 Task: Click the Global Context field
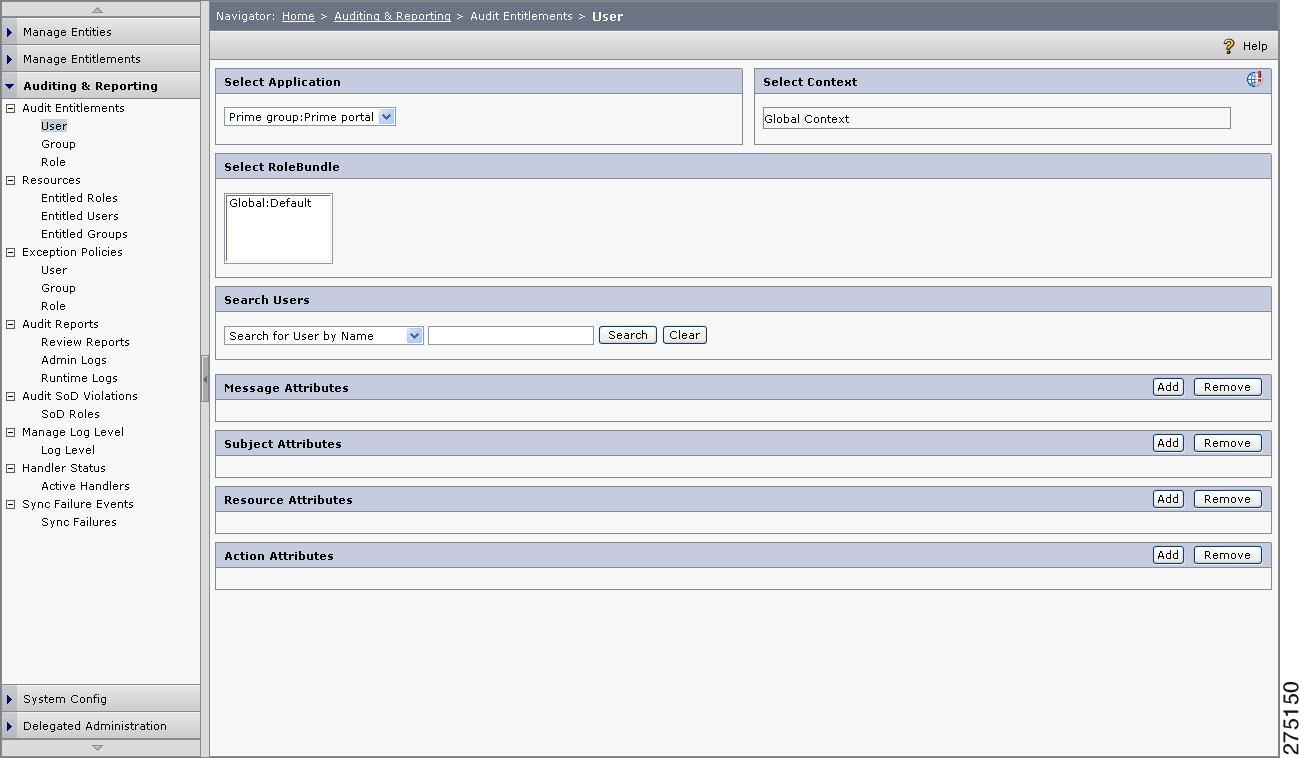click(x=996, y=118)
